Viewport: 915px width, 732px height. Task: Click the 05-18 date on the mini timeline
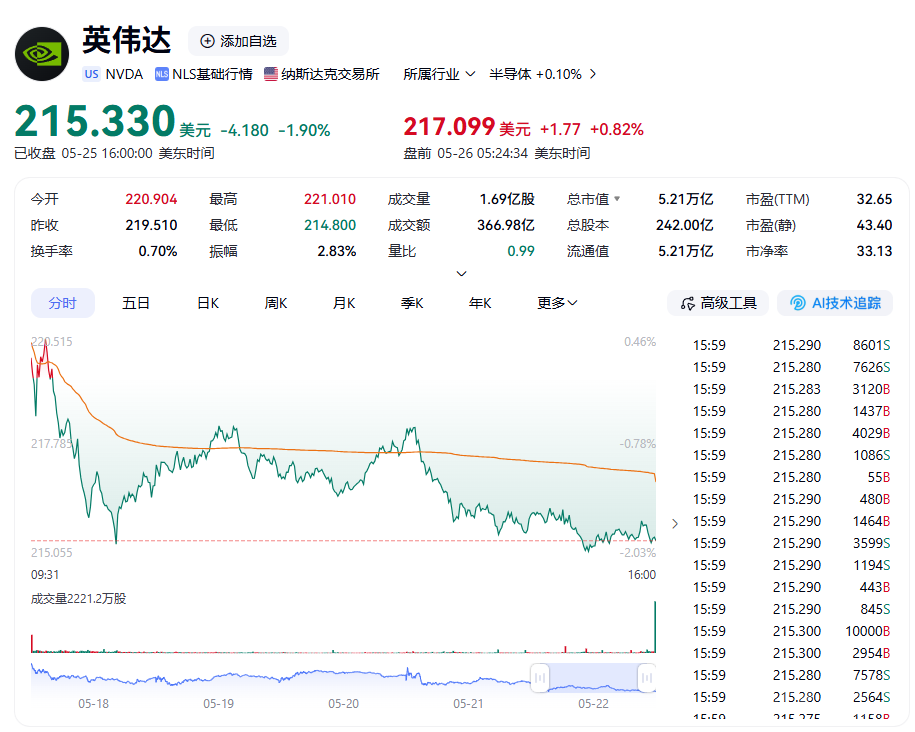(x=93, y=703)
